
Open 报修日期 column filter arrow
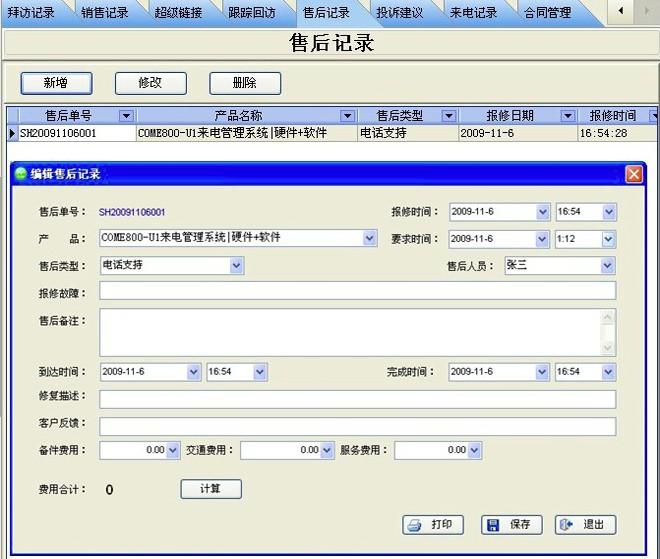(x=567, y=116)
